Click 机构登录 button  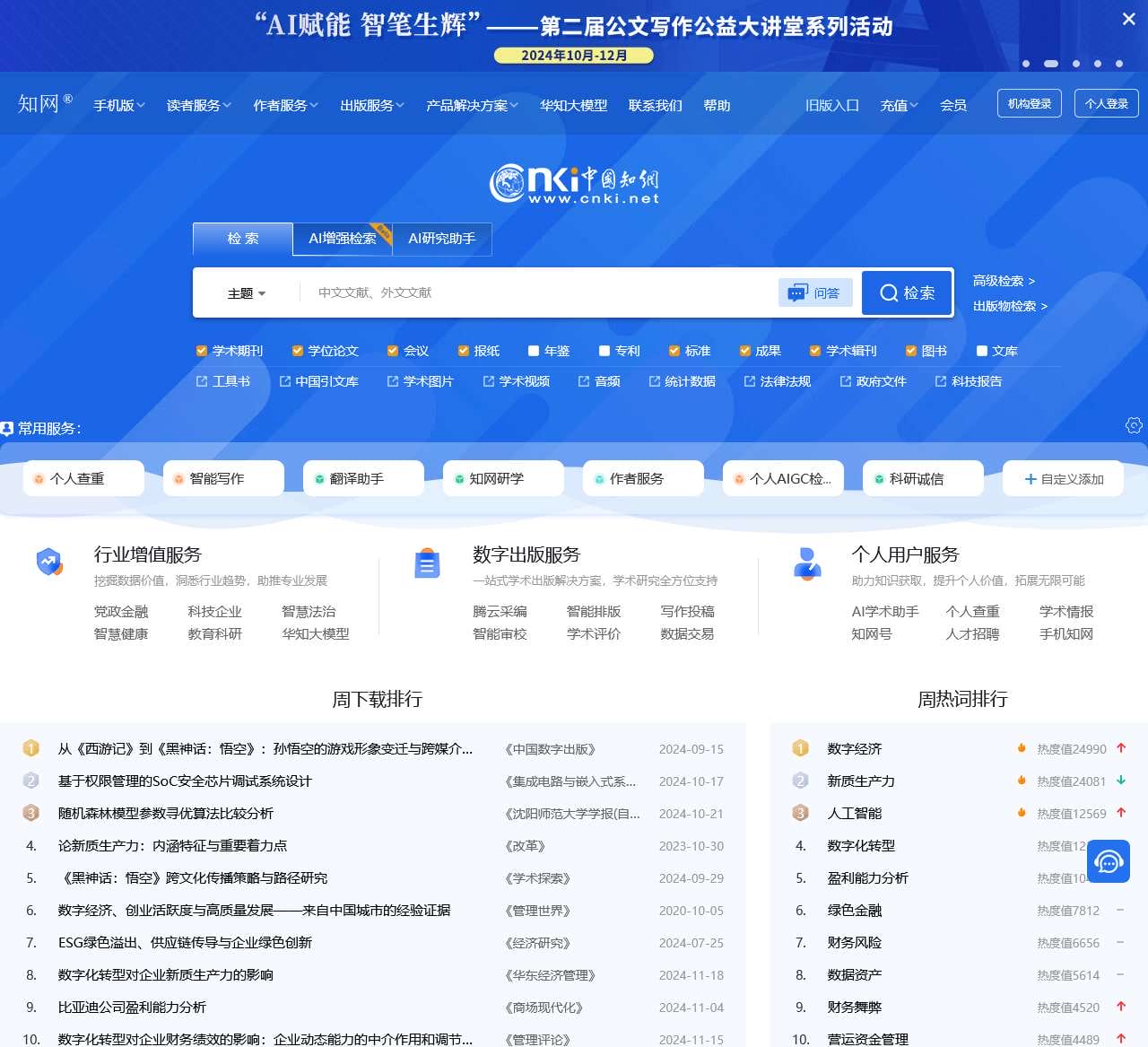point(1030,103)
